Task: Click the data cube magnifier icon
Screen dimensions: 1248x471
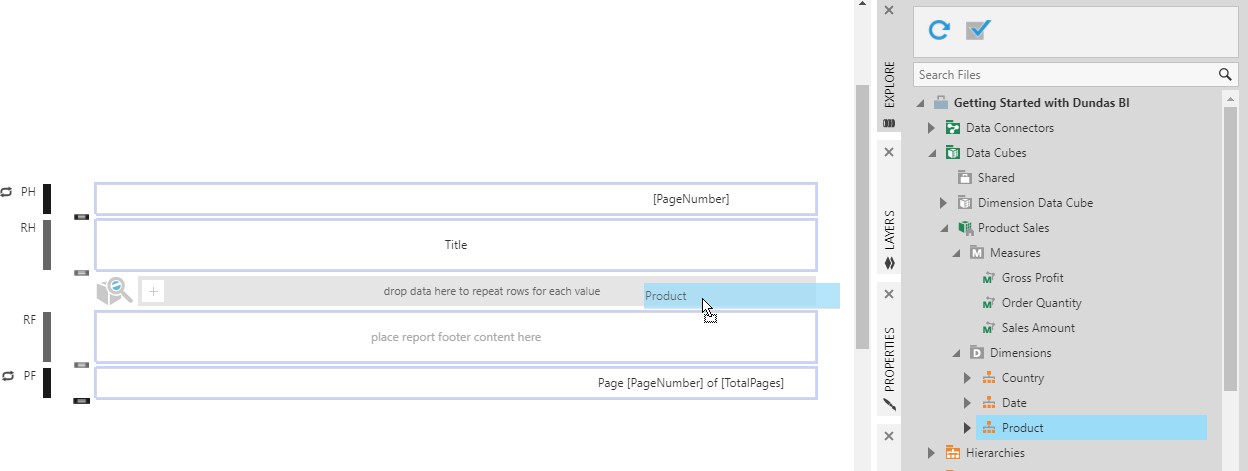Action: [x=115, y=291]
